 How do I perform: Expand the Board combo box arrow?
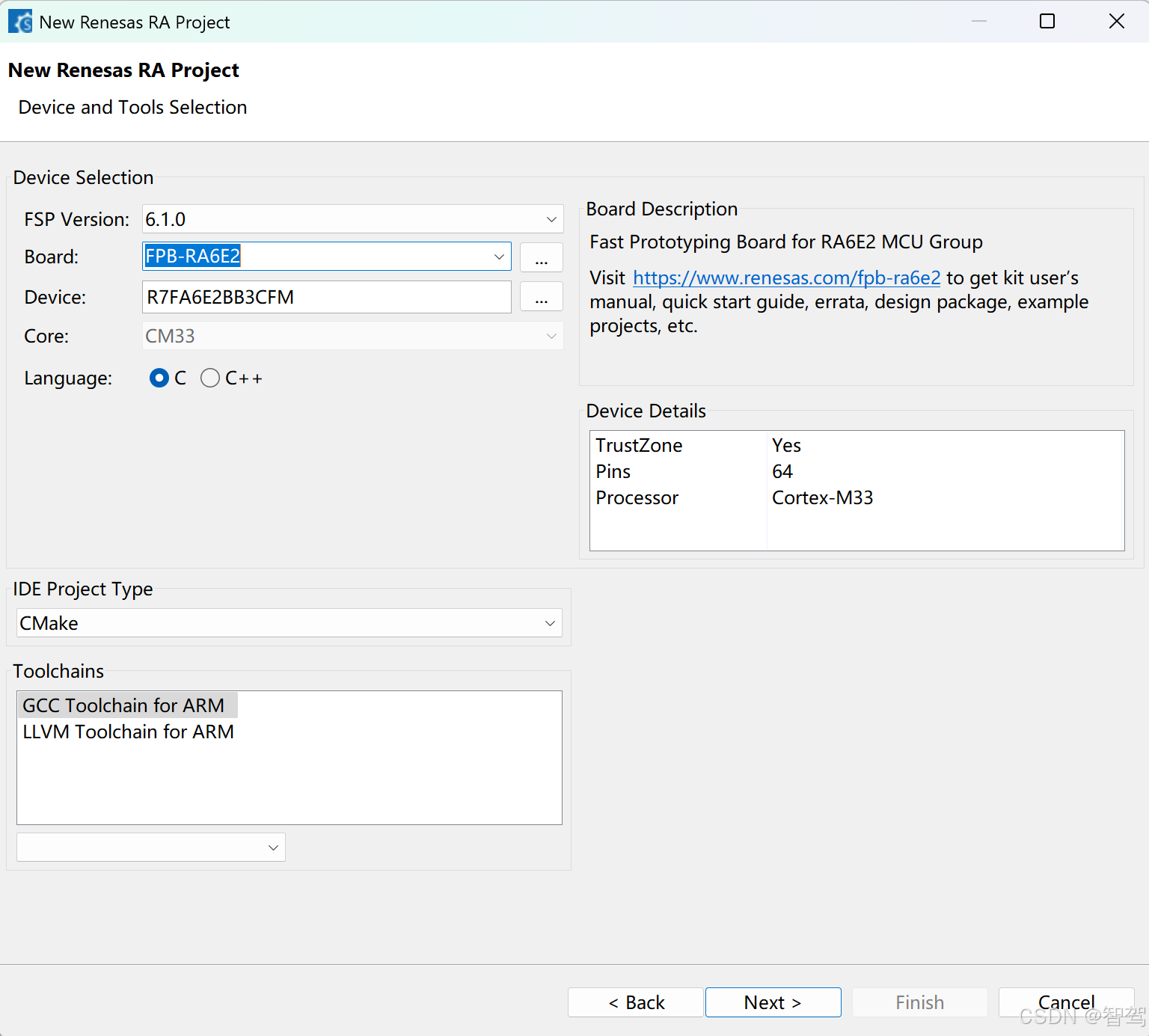point(499,257)
